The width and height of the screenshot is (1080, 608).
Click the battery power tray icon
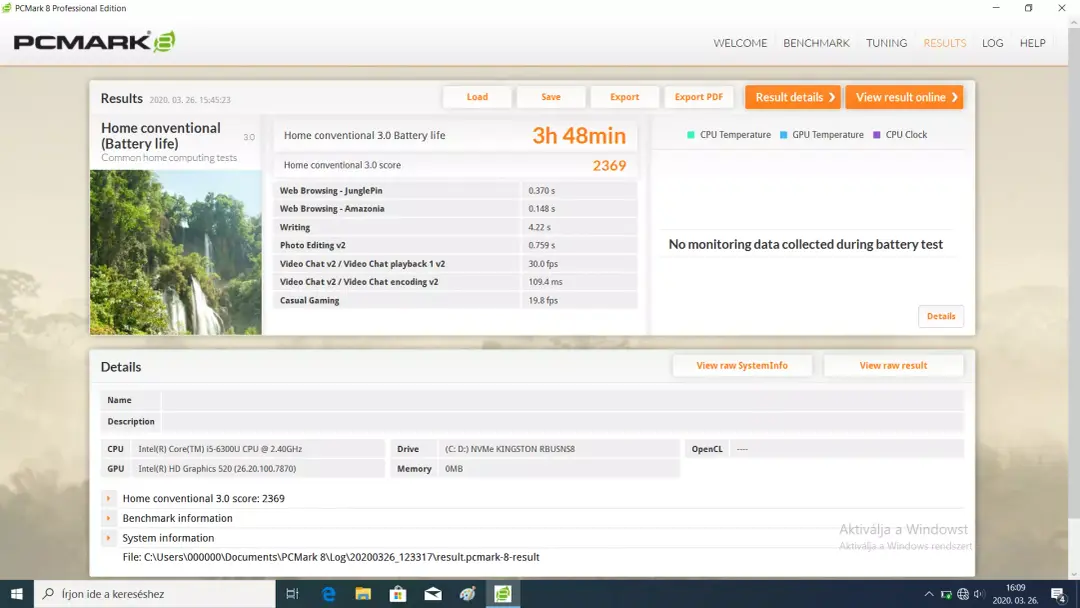click(x=946, y=594)
